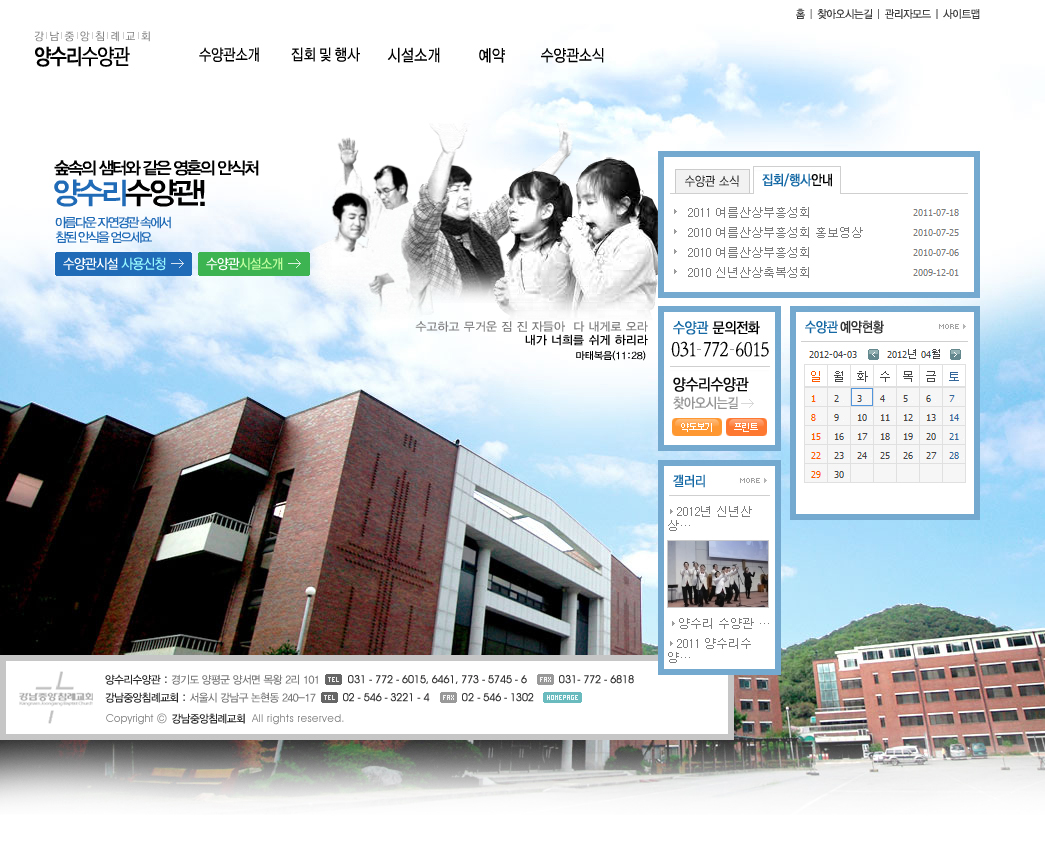Screen dimensions: 1045x847
Task: Click the 강남중앙침례교회 footer logo
Action: [x=55, y=697]
